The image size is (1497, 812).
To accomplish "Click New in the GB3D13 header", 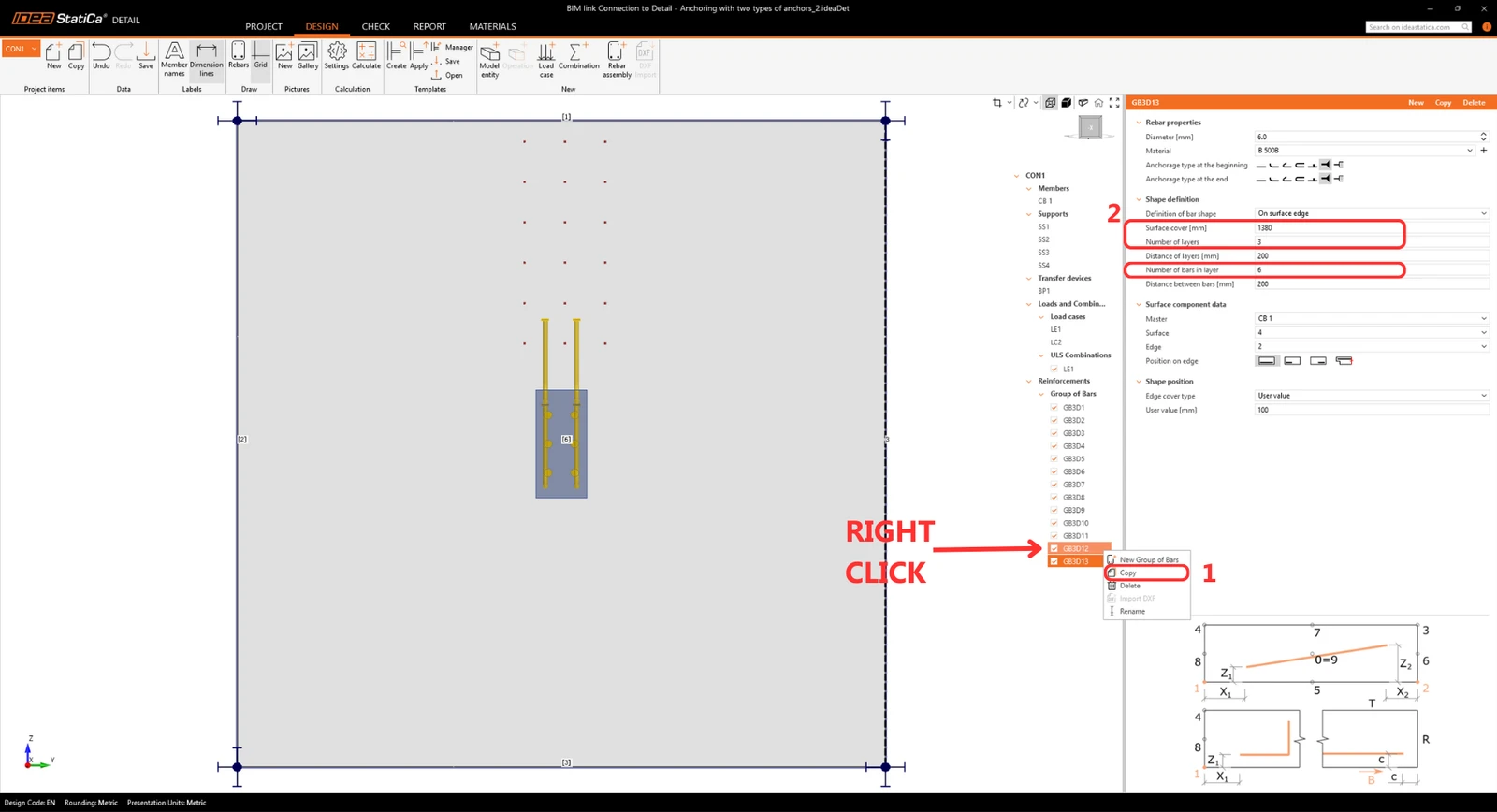I will pyautogui.click(x=1416, y=103).
